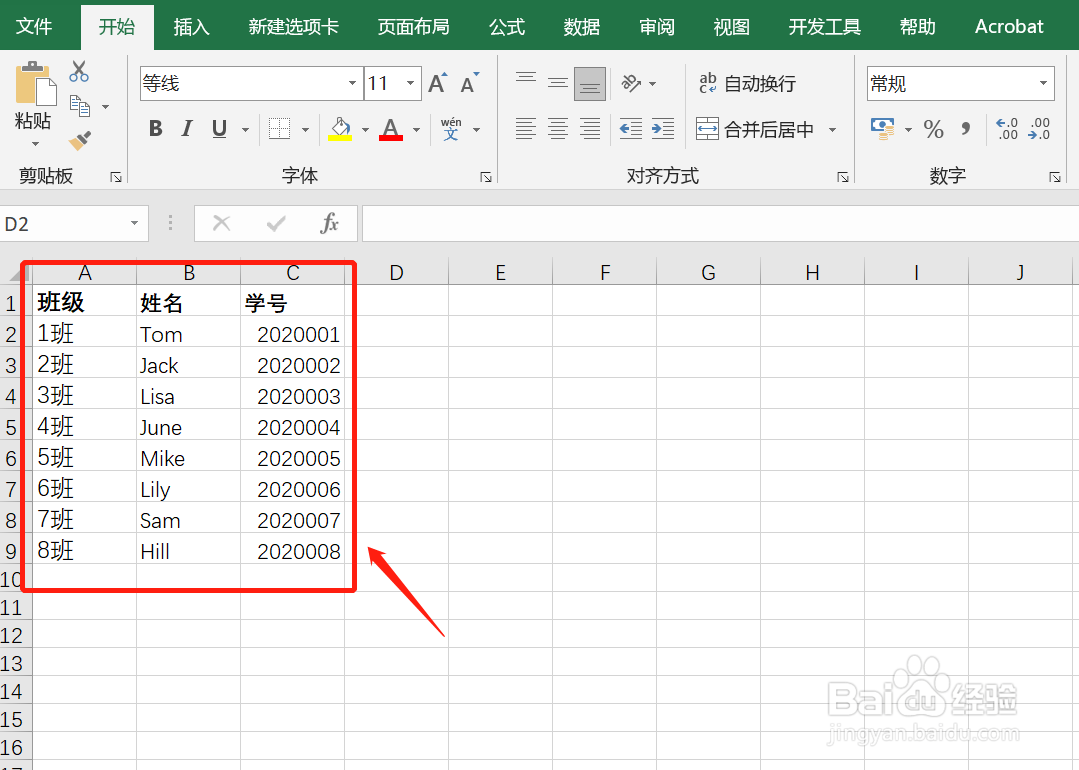Image resolution: width=1079 pixels, height=770 pixels.
Task: Select the Italic formatting icon
Action: [185, 129]
